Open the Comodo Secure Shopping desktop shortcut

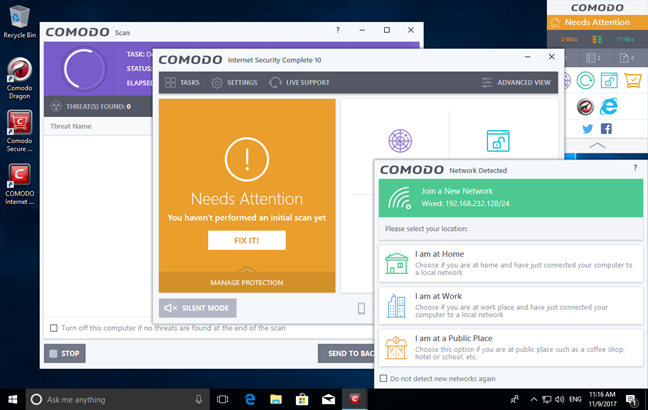click(19, 131)
